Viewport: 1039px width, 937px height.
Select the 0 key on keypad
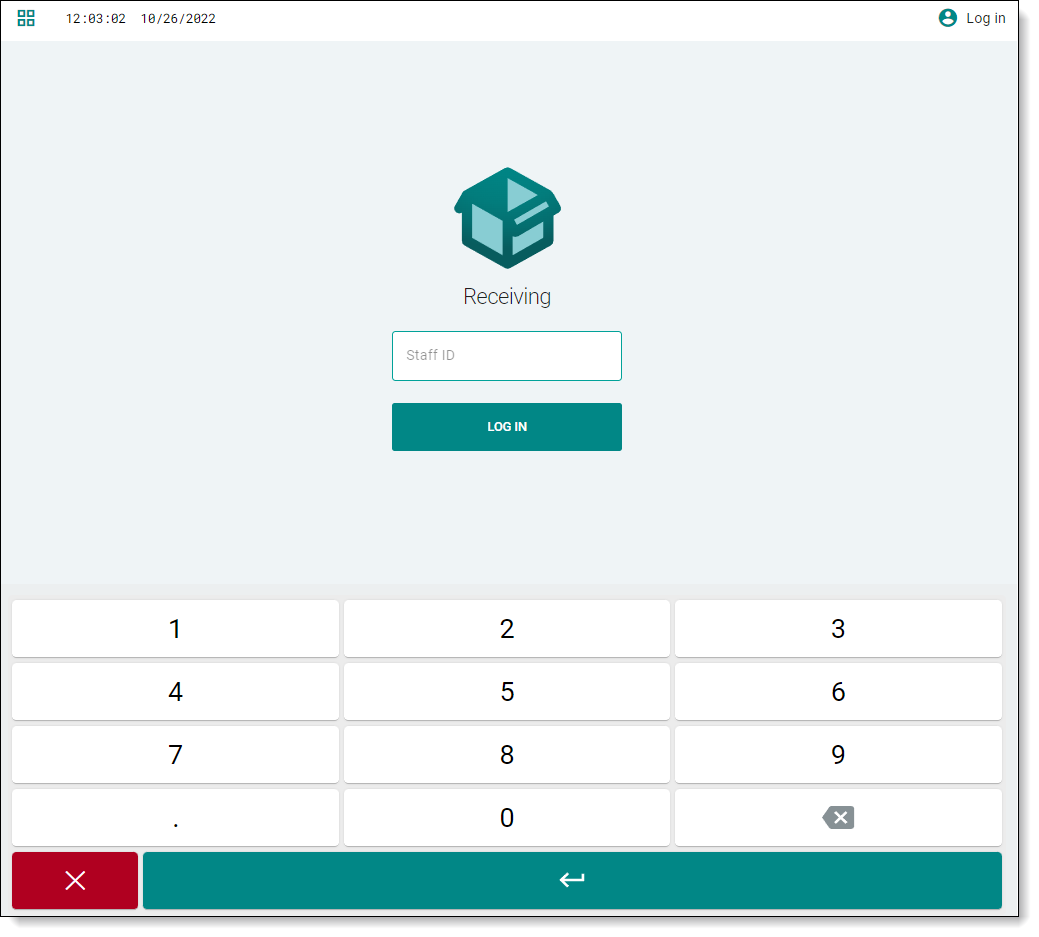(x=507, y=818)
